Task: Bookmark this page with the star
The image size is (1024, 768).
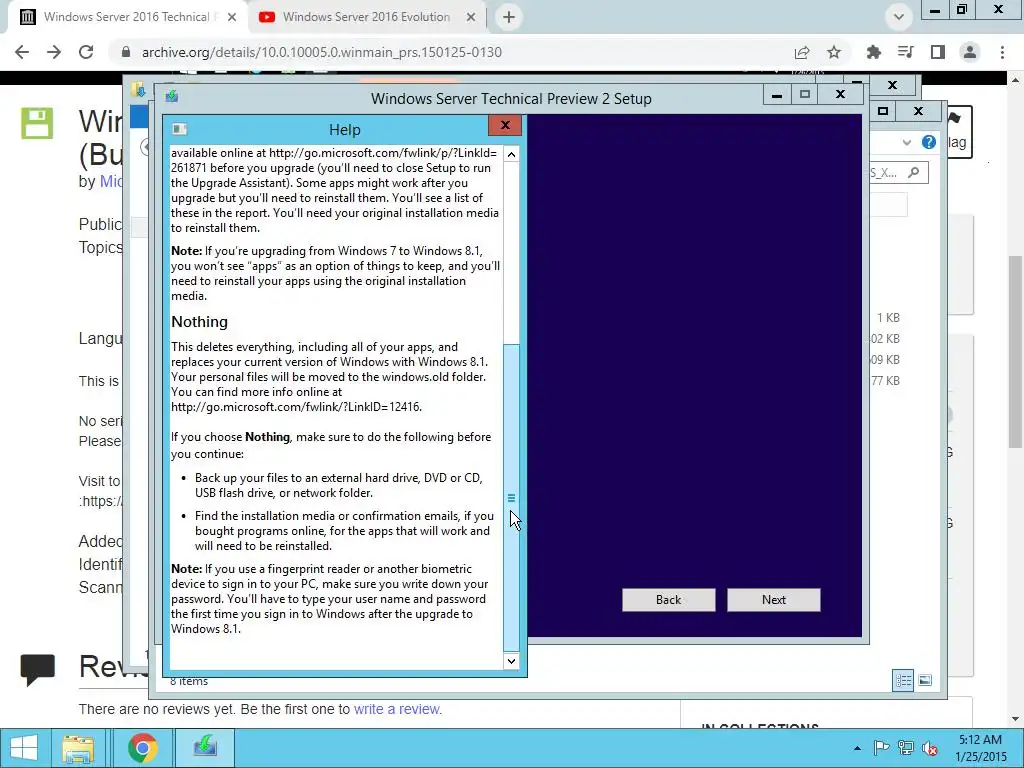Action: pos(834,52)
